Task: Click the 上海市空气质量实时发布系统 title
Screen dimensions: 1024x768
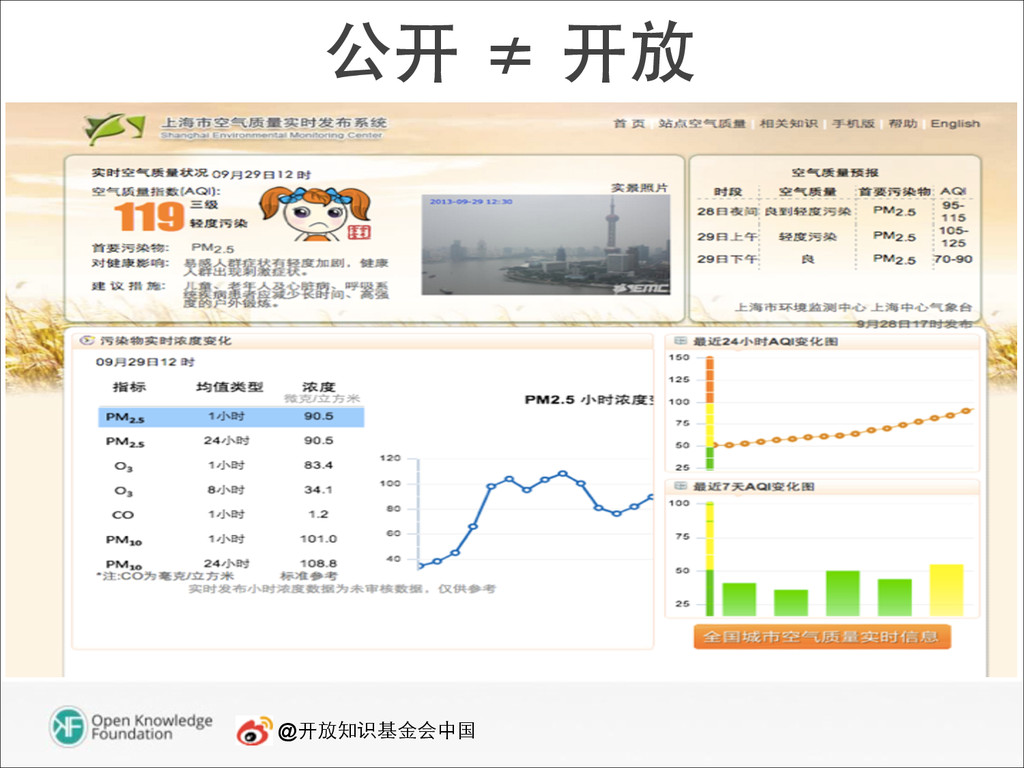Action: pyautogui.click(x=274, y=122)
